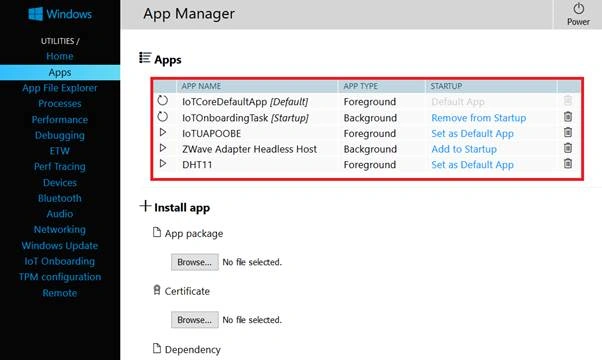Select IoTCoreDefaultApp [Default] name
The image size is (602, 360).
coord(245,102)
